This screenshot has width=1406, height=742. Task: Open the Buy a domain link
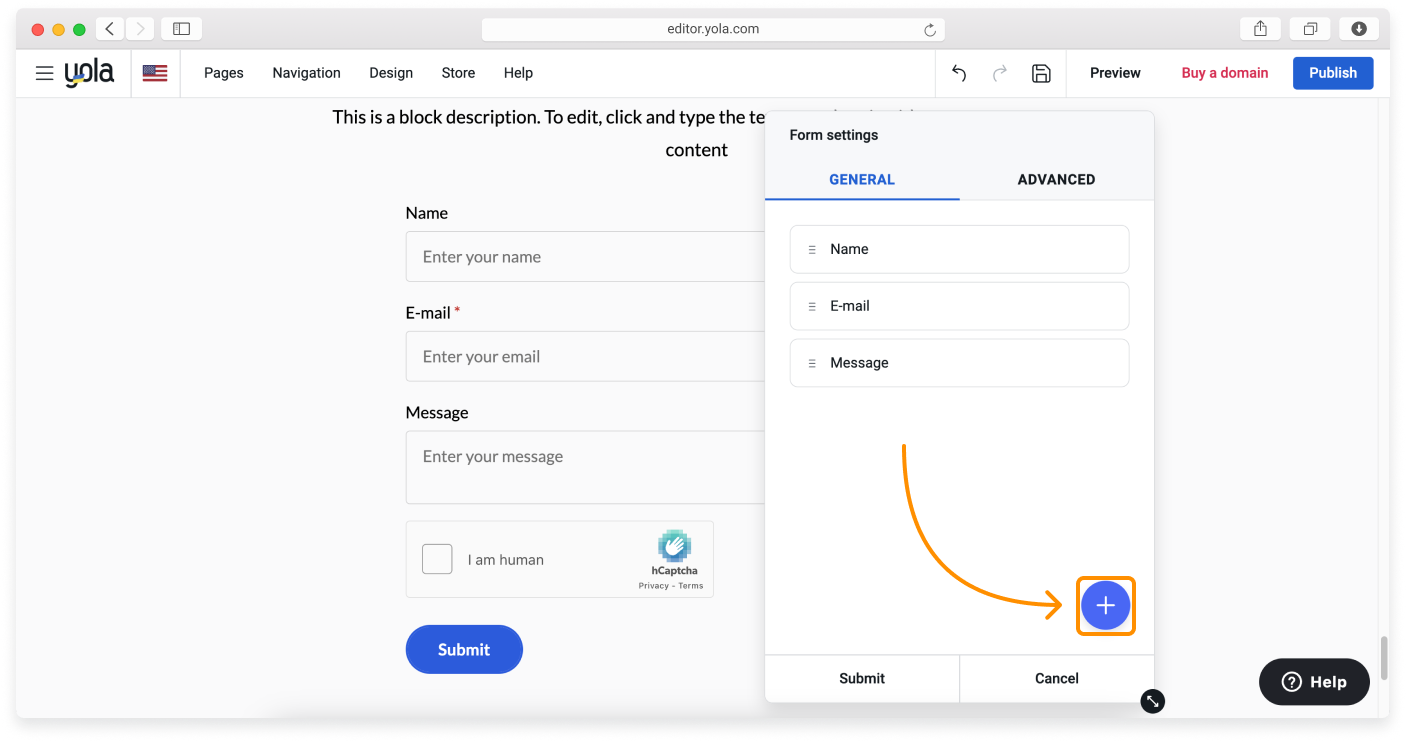[x=1224, y=72]
